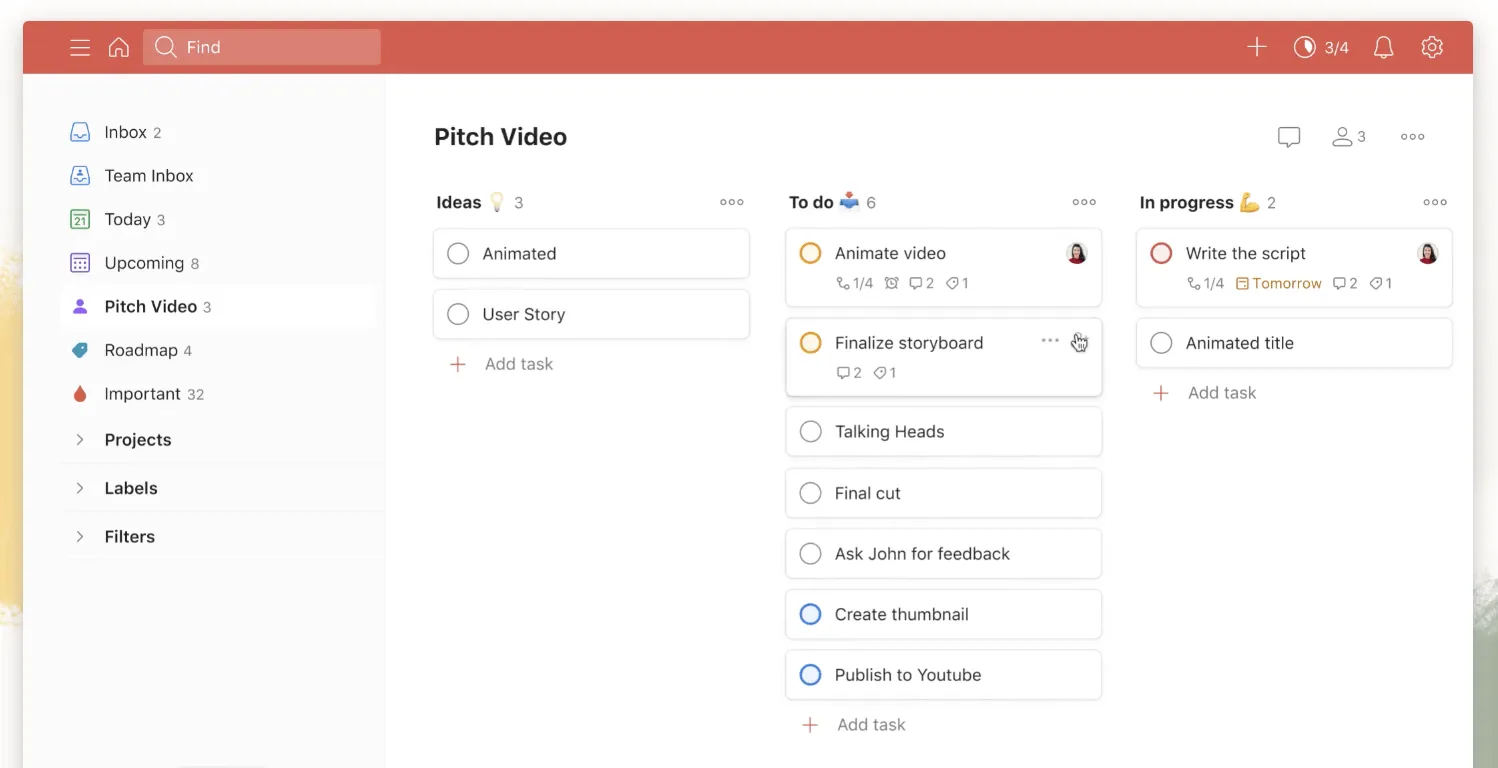Image resolution: width=1498 pixels, height=768 pixels.
Task: Expand the Filters section
Action: coord(80,537)
